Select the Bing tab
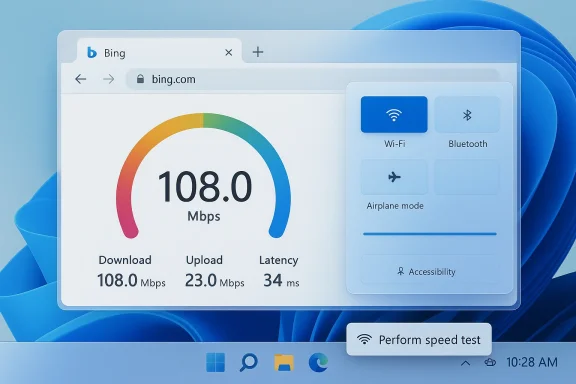The height and width of the screenshot is (384, 576). 159,51
